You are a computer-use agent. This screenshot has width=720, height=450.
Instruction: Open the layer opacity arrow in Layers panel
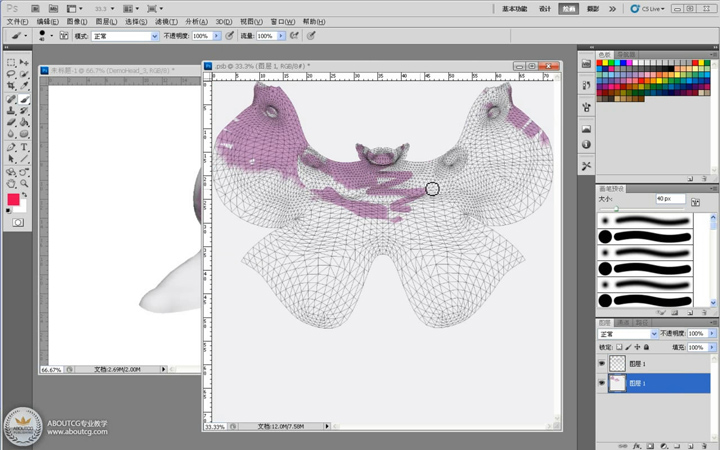712,333
